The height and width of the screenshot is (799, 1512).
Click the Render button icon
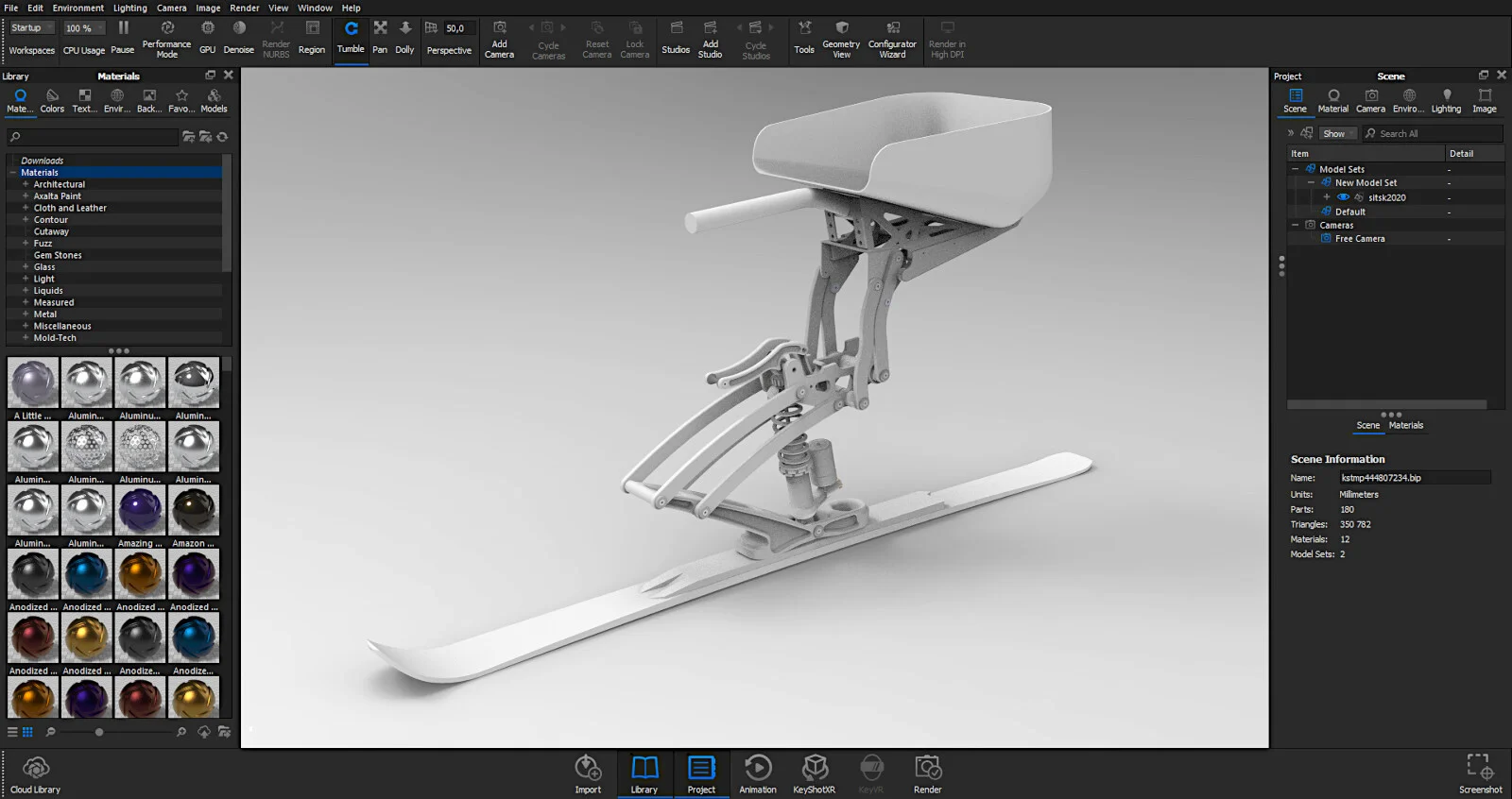[x=927, y=768]
